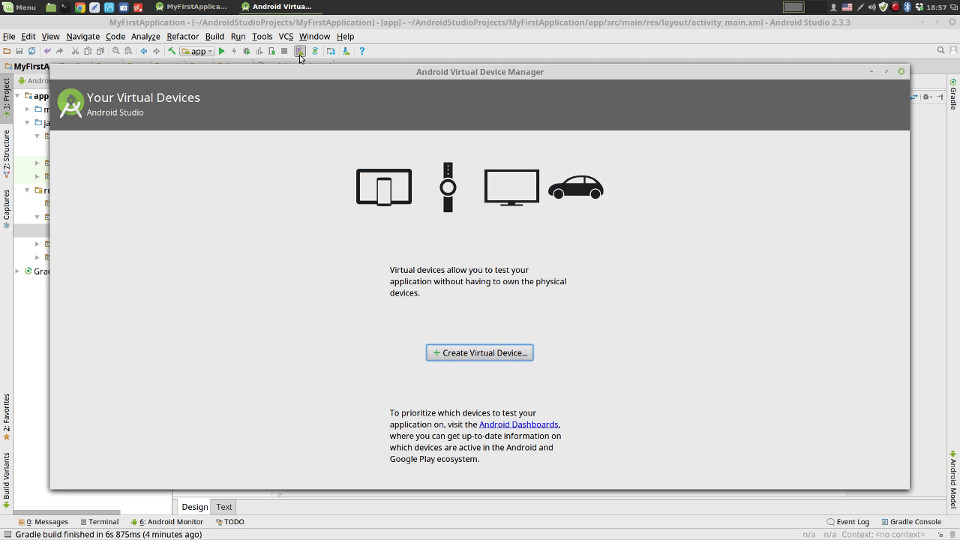The height and width of the screenshot is (540, 960).
Task: Open the TODO tool window
Action: pos(230,522)
